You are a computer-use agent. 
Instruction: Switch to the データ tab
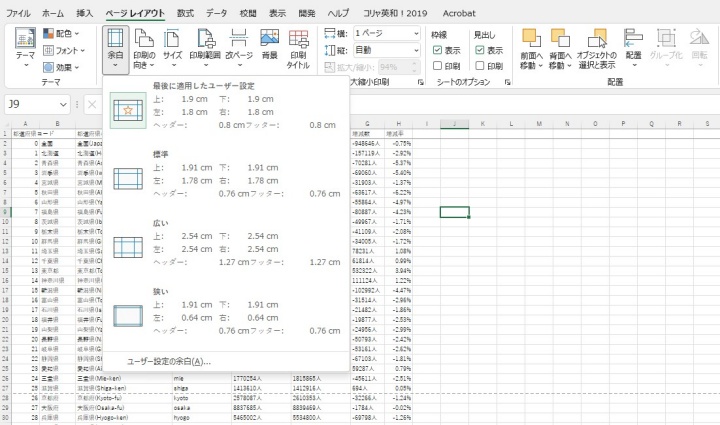point(216,13)
